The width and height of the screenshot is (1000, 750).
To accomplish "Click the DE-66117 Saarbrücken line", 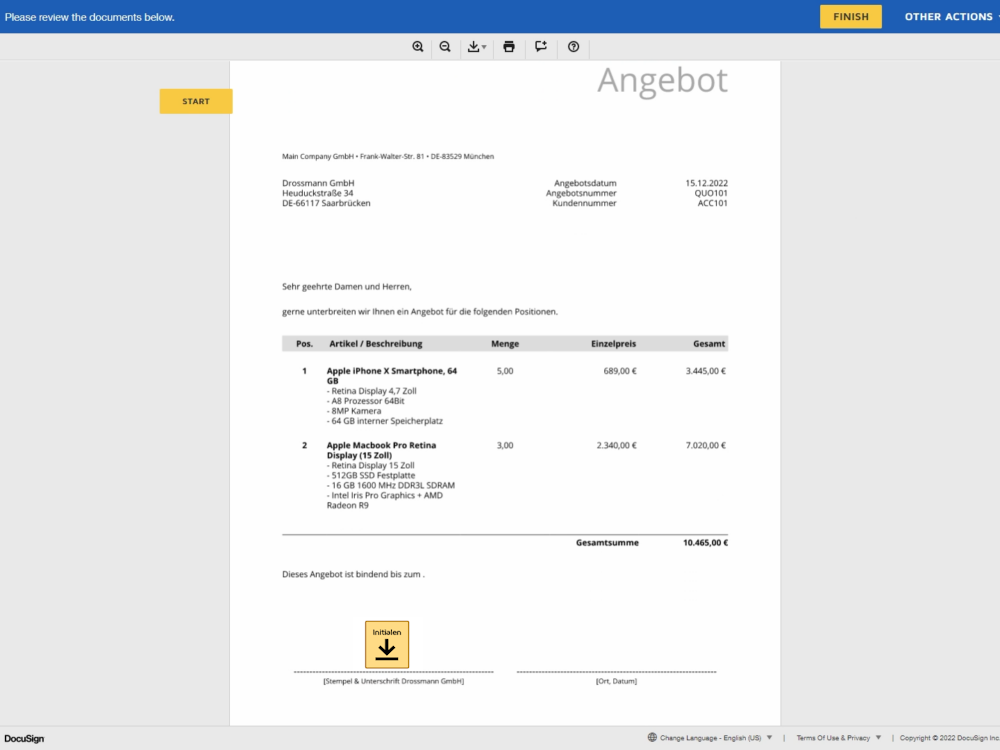I will pyautogui.click(x=326, y=203).
